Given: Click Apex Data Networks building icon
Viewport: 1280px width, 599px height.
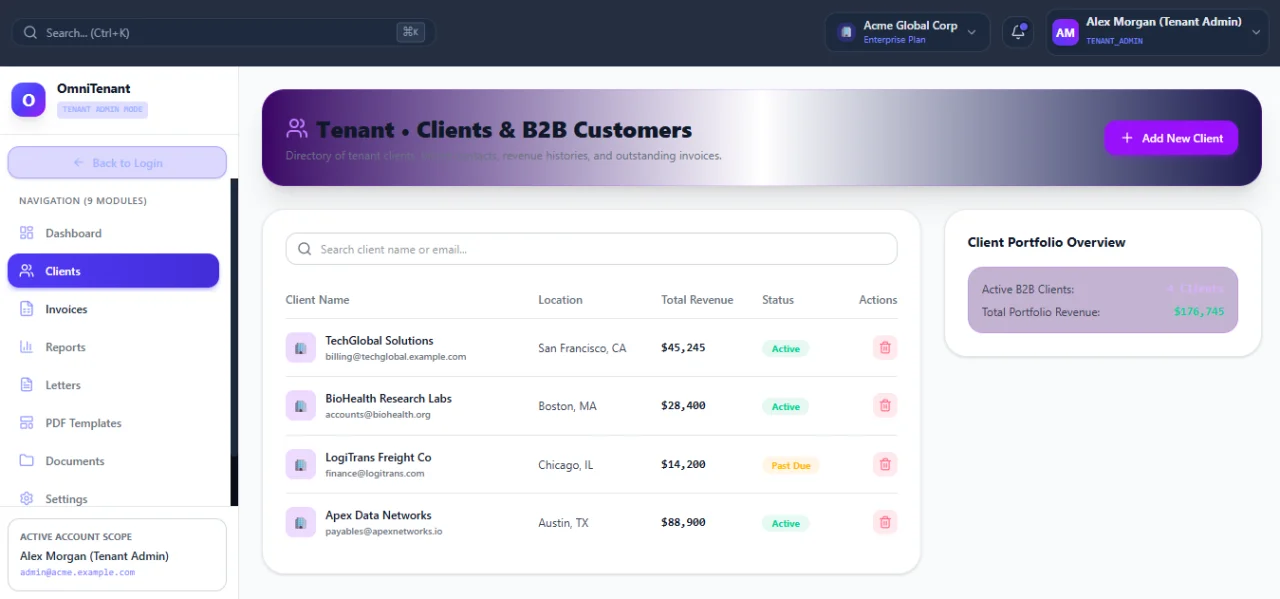Looking at the screenshot, I should pos(300,522).
